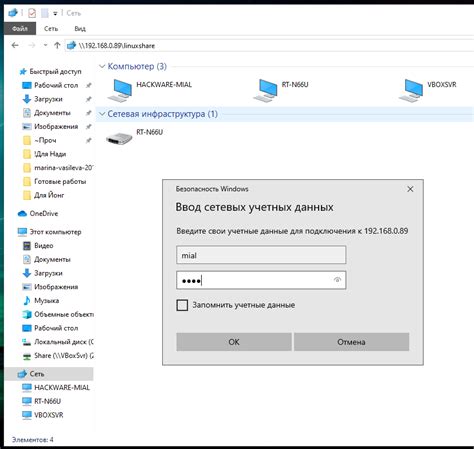This screenshot has height=449, width=474.
Task: Select the VBOXSVR computer icon
Action: tap(411, 90)
